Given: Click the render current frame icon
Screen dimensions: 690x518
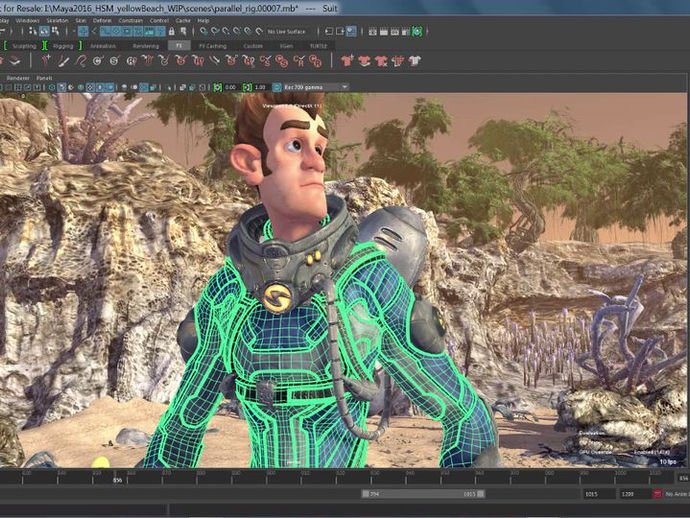Looking at the screenshot, I should pos(384,31).
